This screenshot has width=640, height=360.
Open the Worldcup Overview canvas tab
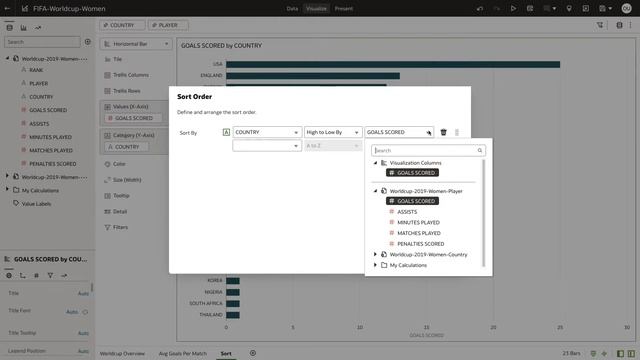tap(122, 353)
